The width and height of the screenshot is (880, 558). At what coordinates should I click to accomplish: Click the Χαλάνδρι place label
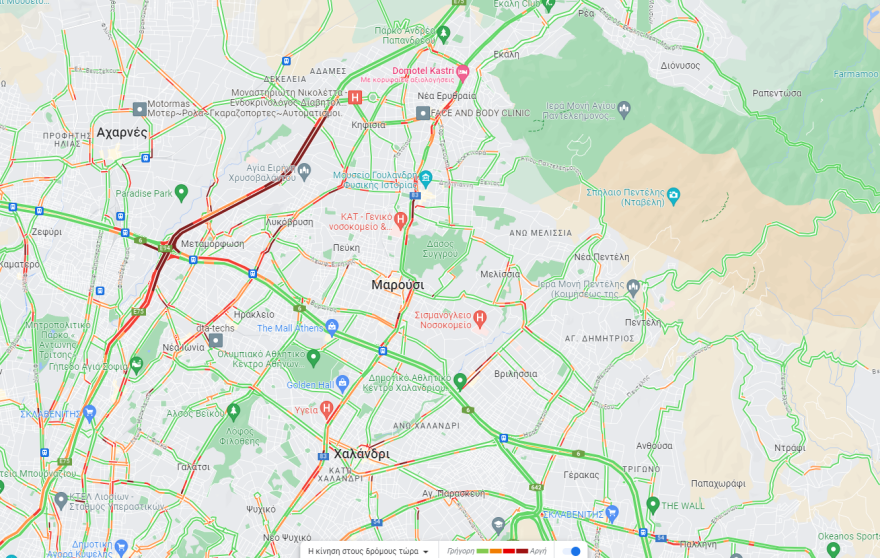[361, 454]
